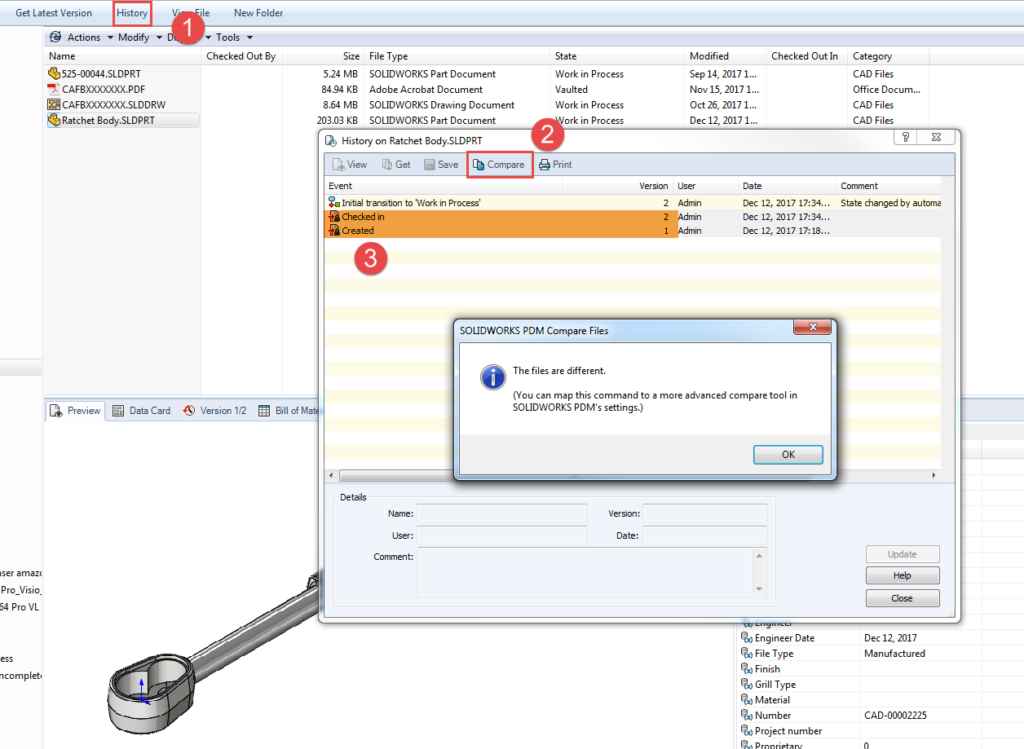1024x749 pixels.
Task: Switch to the History tab
Action: [132, 12]
